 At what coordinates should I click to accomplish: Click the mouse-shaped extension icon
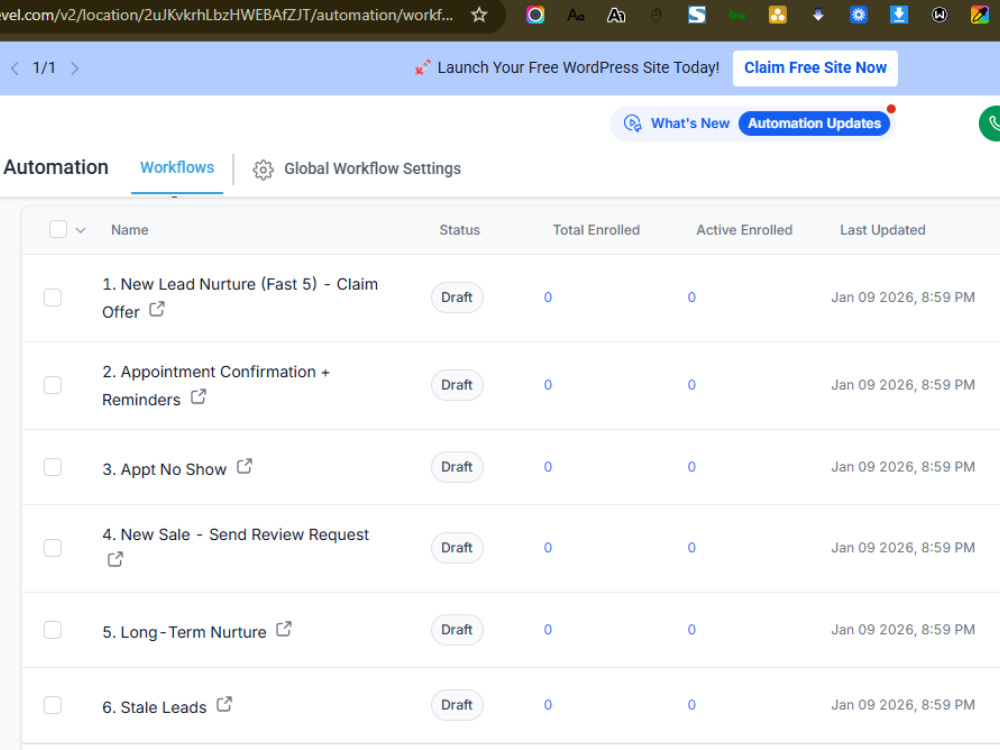[656, 15]
